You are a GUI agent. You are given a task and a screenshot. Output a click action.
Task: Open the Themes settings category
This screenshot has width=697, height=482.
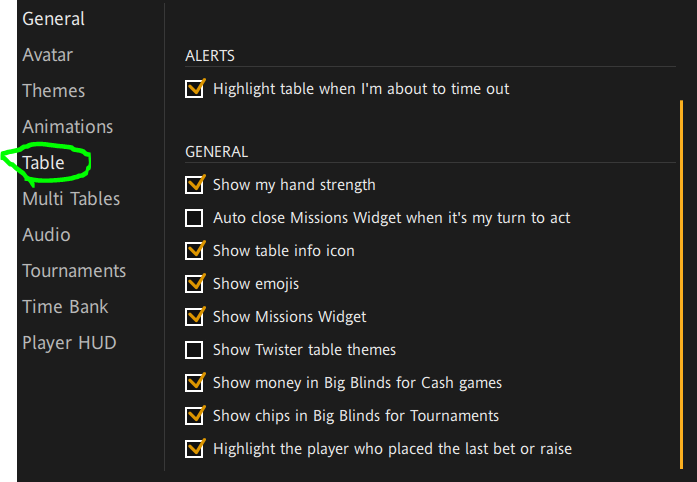tap(54, 91)
